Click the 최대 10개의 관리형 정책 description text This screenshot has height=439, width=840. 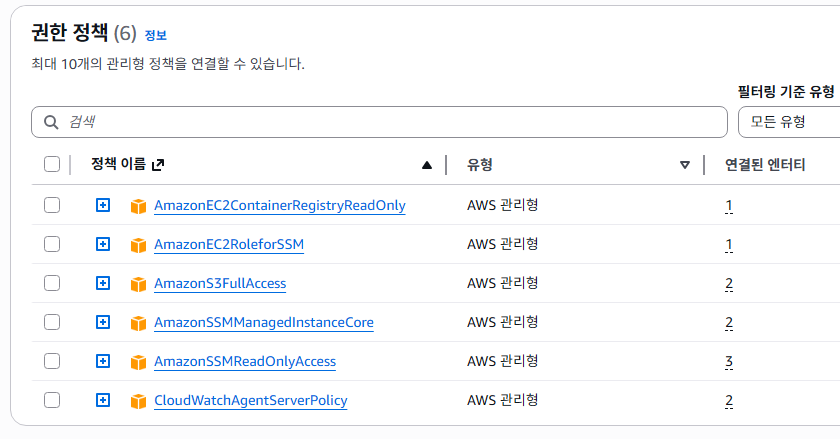(168, 64)
